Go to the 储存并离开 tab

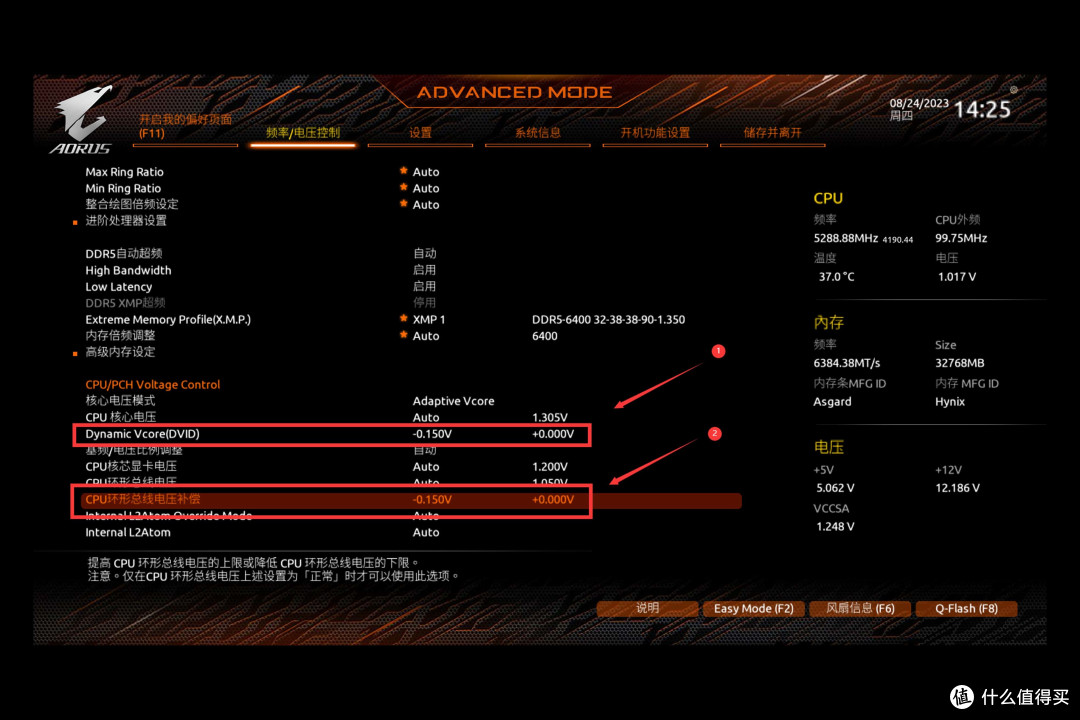pyautogui.click(x=773, y=133)
